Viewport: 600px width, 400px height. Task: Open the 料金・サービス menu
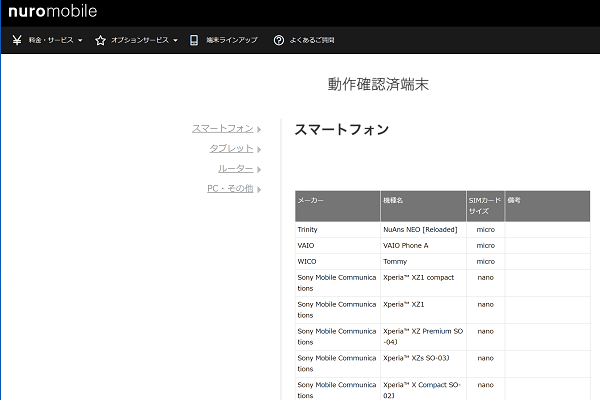pyautogui.click(x=51, y=40)
